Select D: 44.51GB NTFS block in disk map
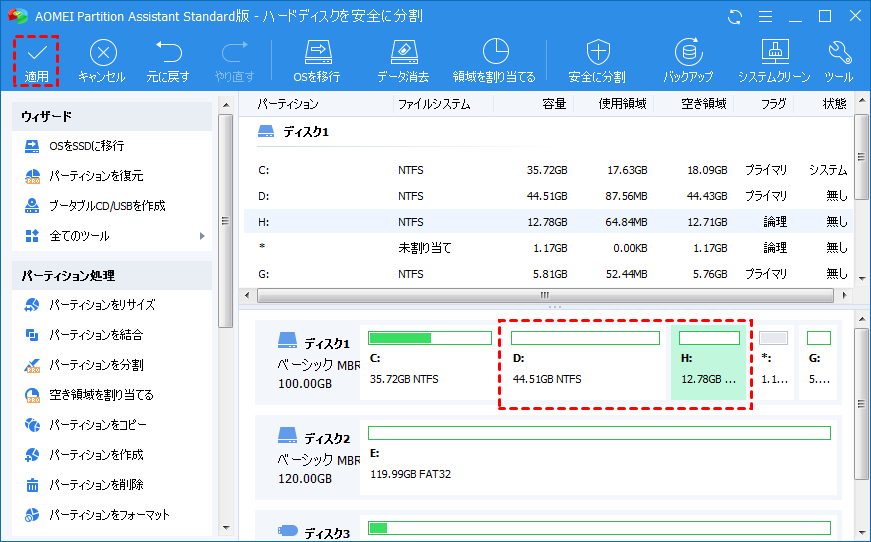Image resolution: width=871 pixels, height=542 pixels. [x=585, y=363]
